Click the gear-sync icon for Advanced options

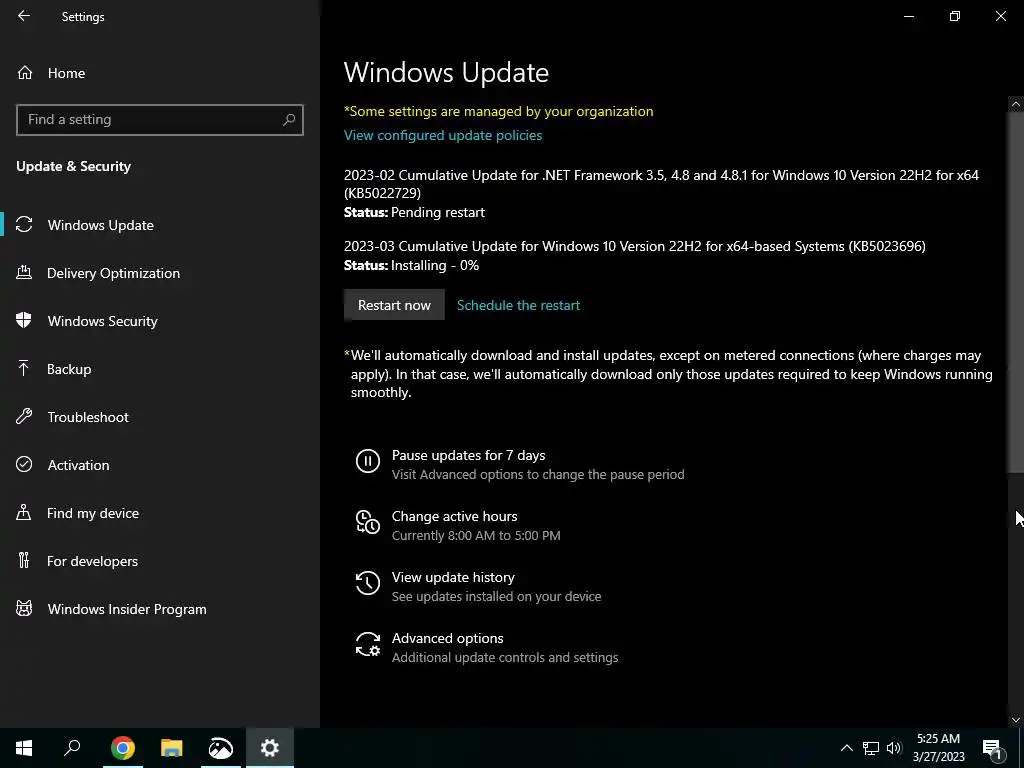click(x=368, y=644)
